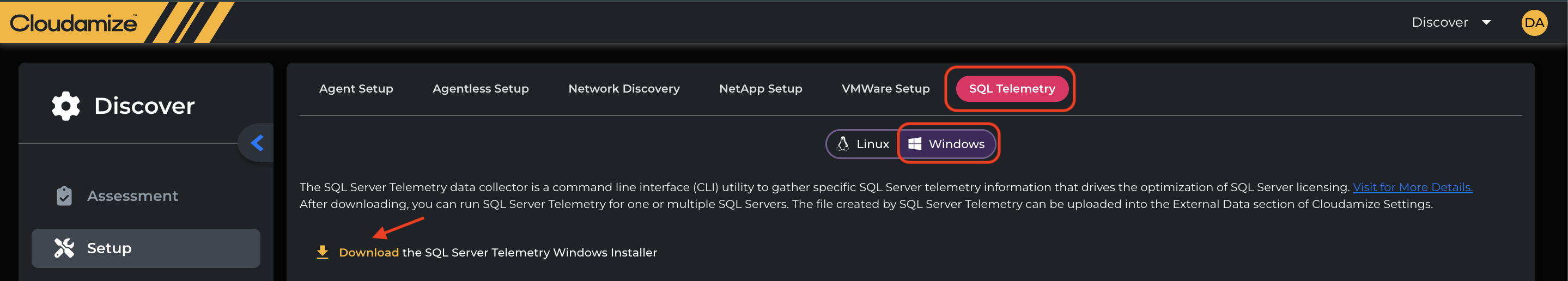Image resolution: width=1568 pixels, height=281 pixels.
Task: Click the Discover gear icon
Action: (x=66, y=106)
